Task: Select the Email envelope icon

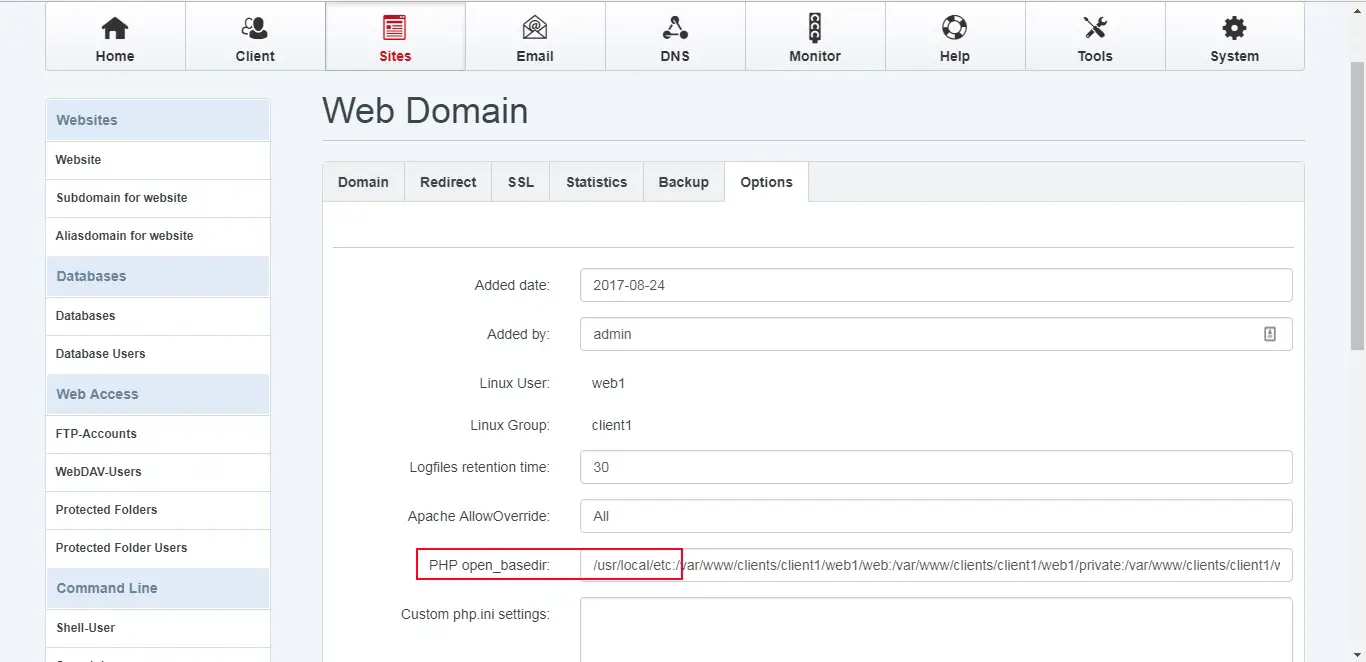Action: (535, 28)
